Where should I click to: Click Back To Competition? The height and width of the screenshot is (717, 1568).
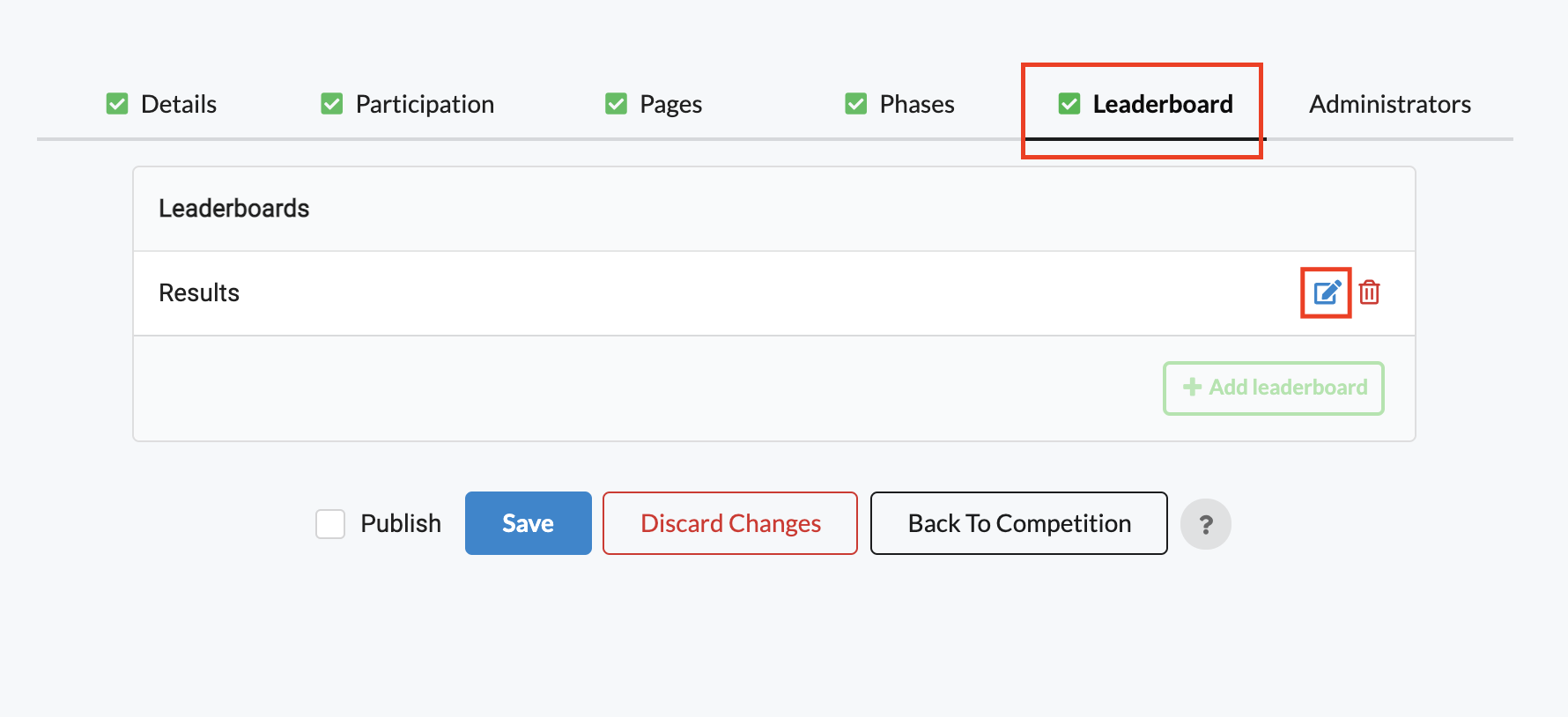click(x=1018, y=523)
